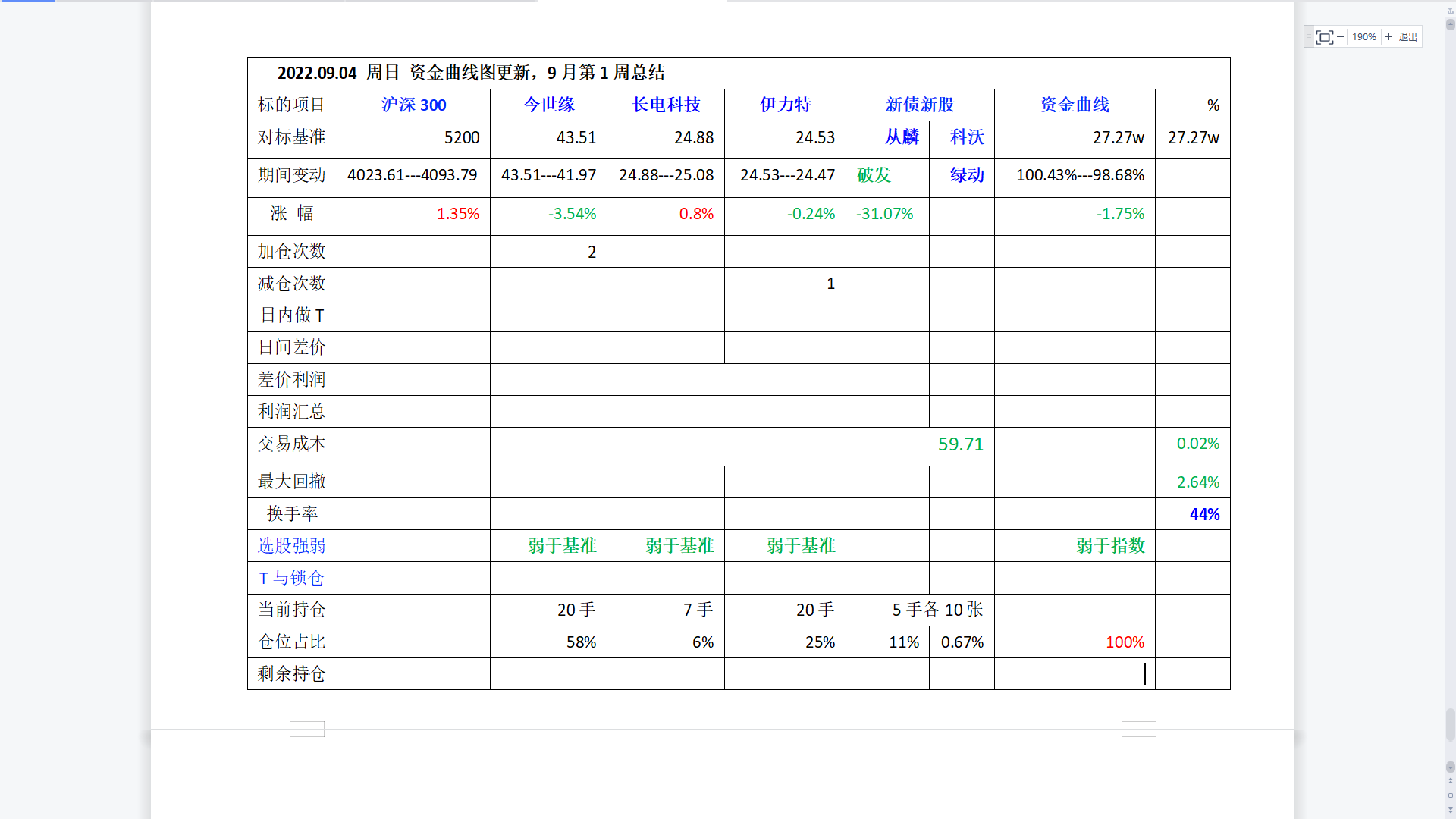Zoom in with the plus button
Screen dimensions: 1456x819
(1388, 37)
